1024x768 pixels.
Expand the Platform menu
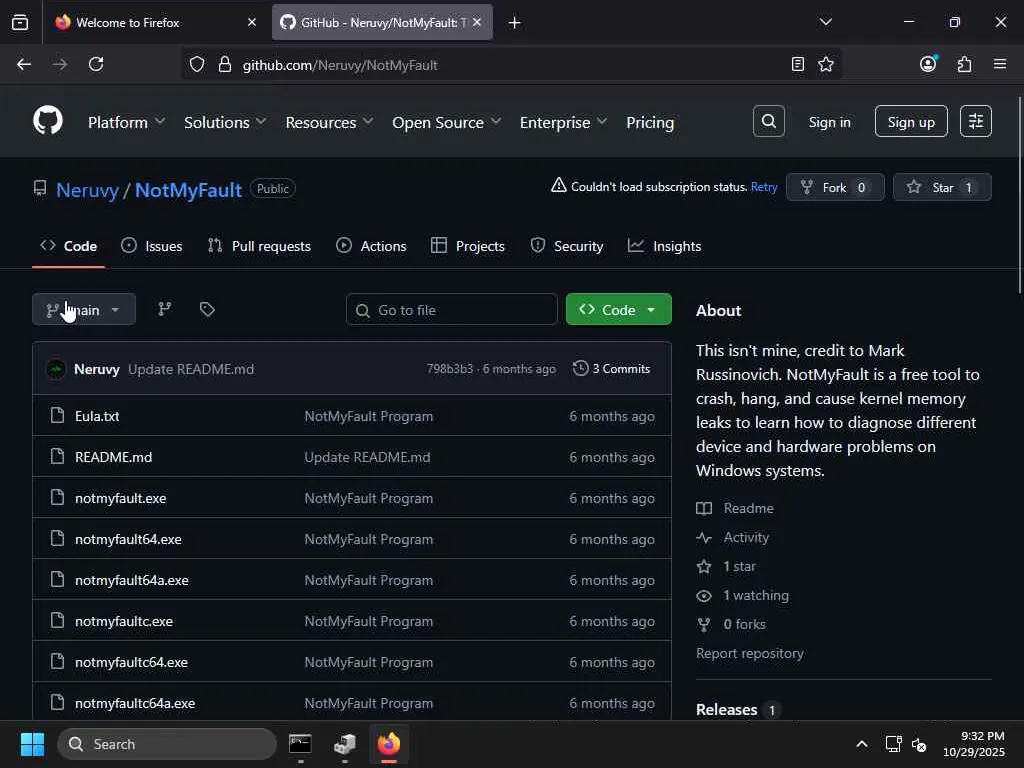coord(127,122)
